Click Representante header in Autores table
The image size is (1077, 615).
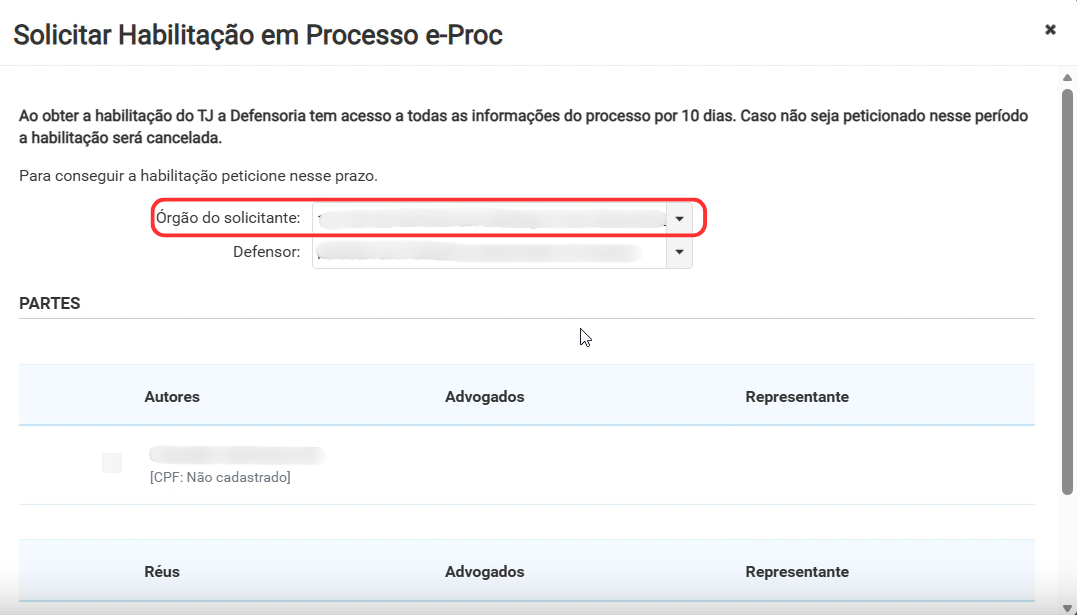pyautogui.click(x=797, y=396)
